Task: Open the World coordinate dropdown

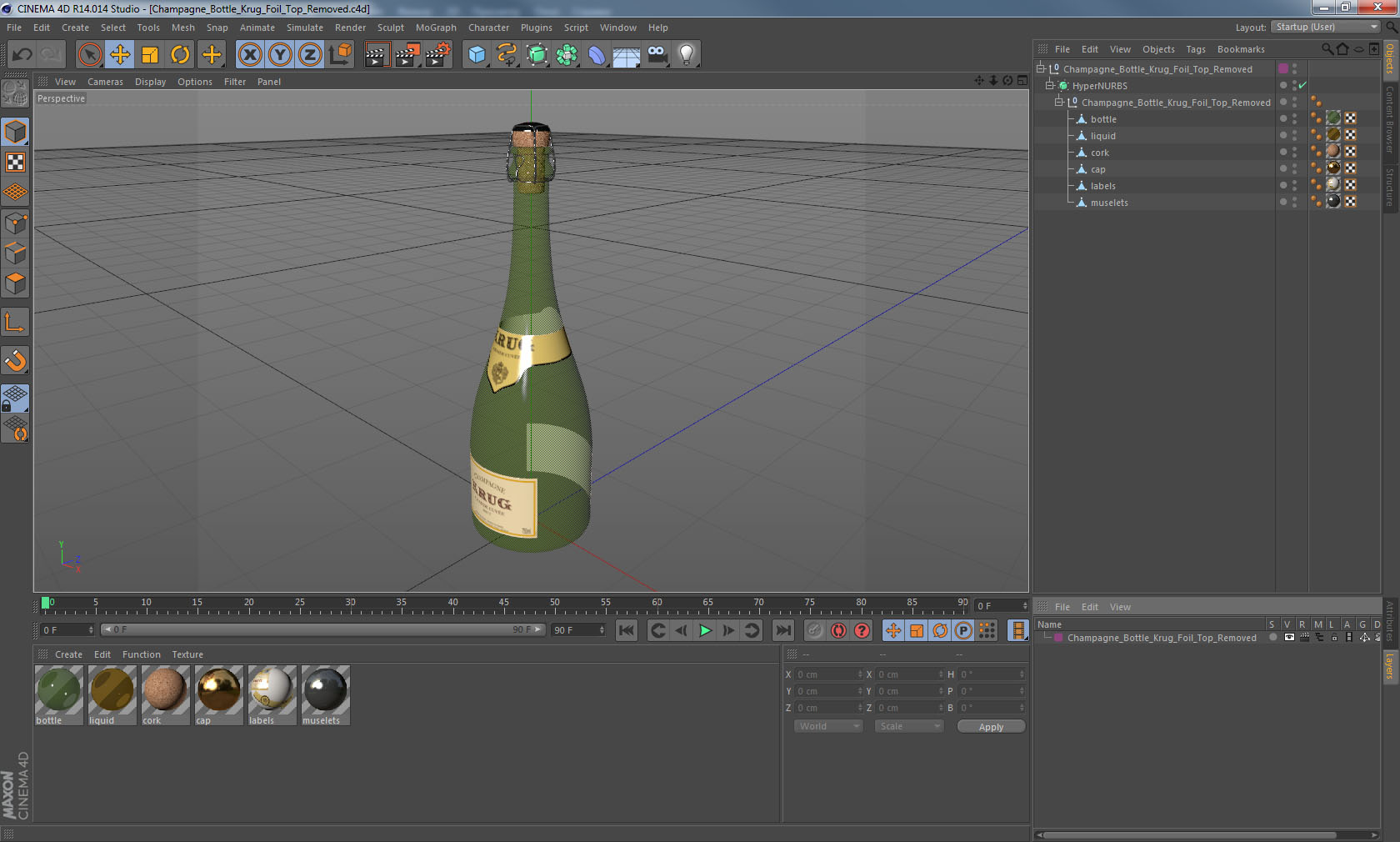Action: coord(827,726)
